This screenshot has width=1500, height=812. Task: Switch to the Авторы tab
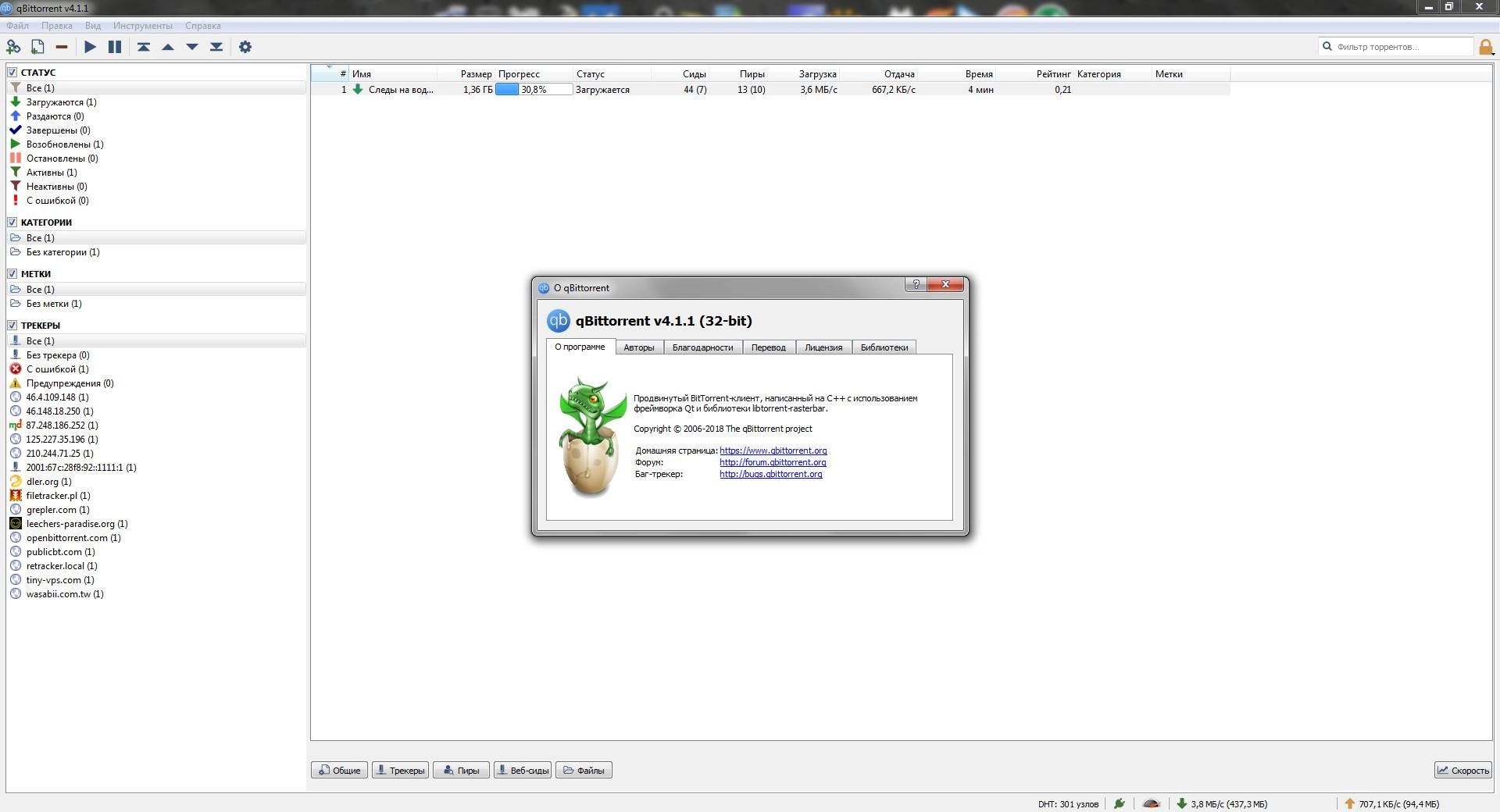pos(639,347)
